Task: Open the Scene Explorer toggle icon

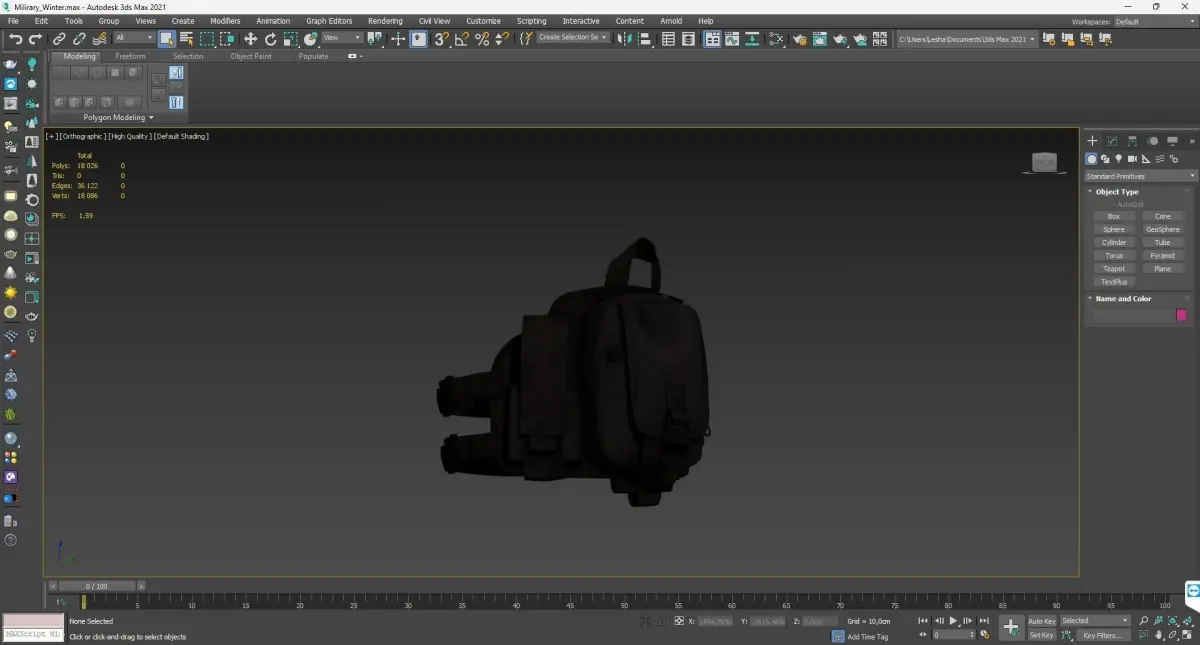Action: 669,39
